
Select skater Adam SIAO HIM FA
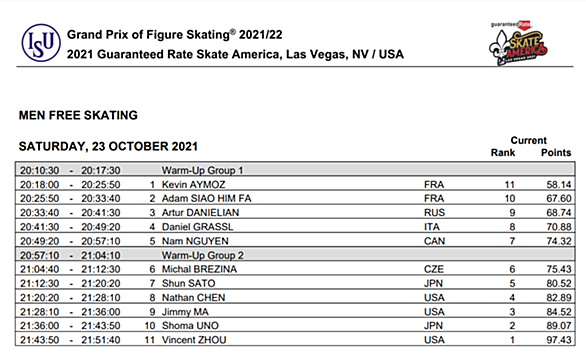click(x=206, y=199)
